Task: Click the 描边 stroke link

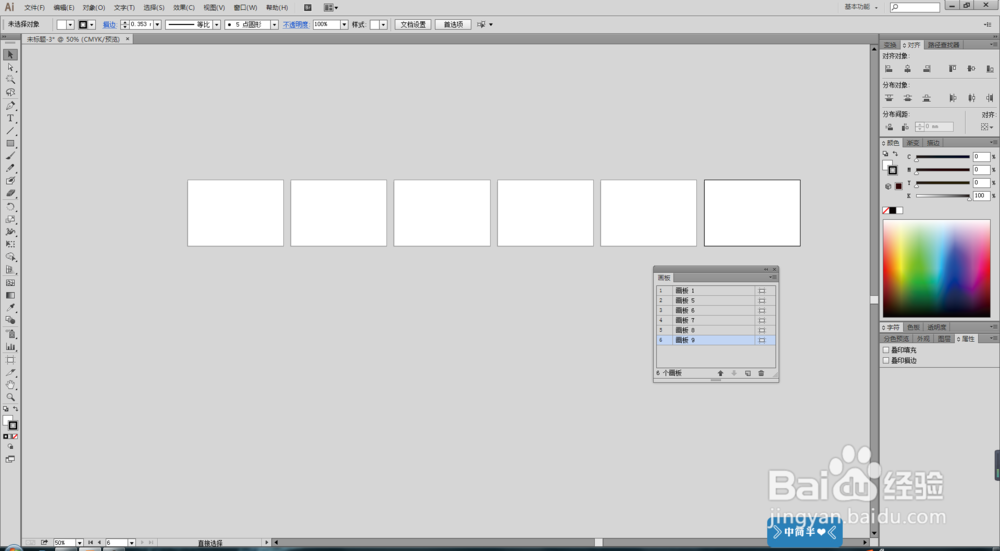Action: [110, 25]
